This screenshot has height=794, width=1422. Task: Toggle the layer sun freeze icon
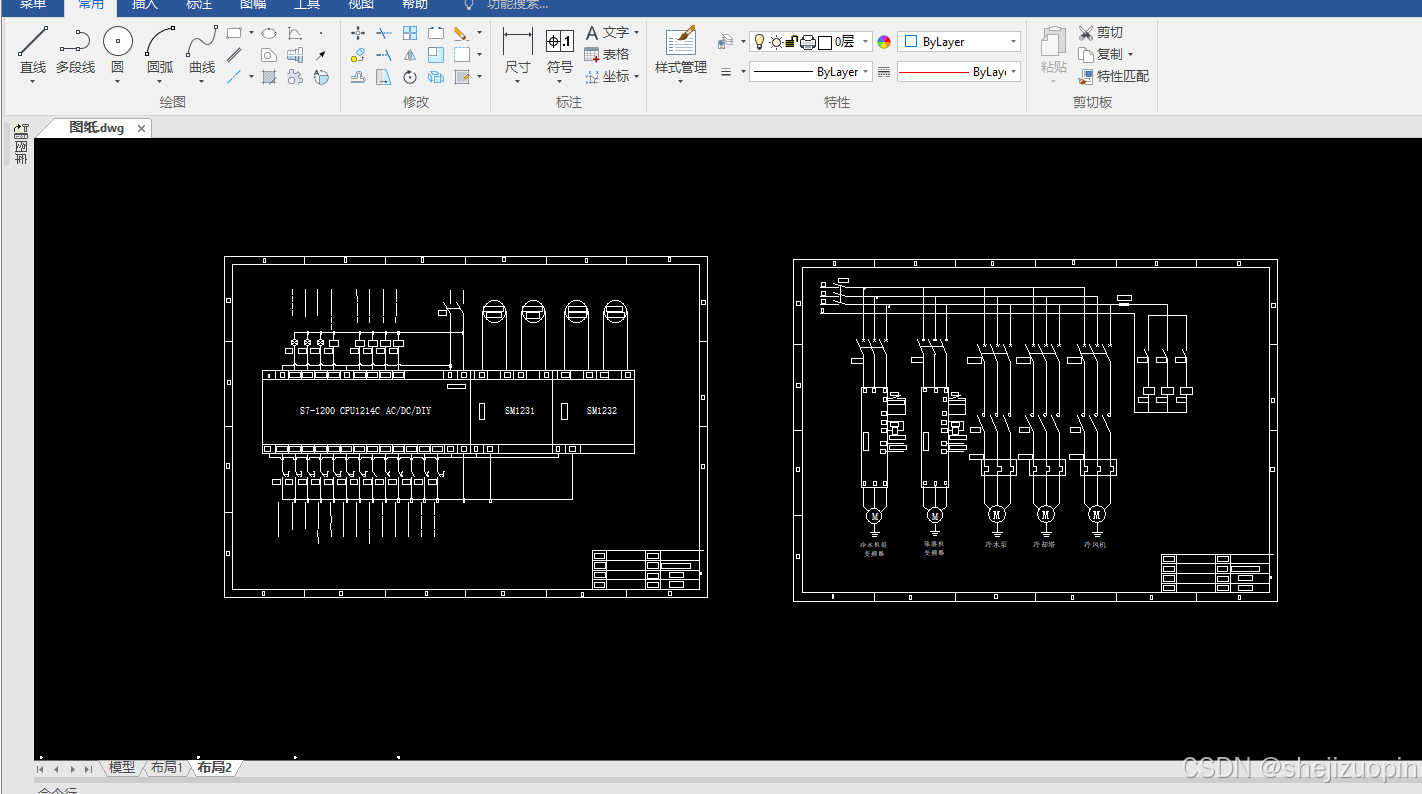point(775,41)
